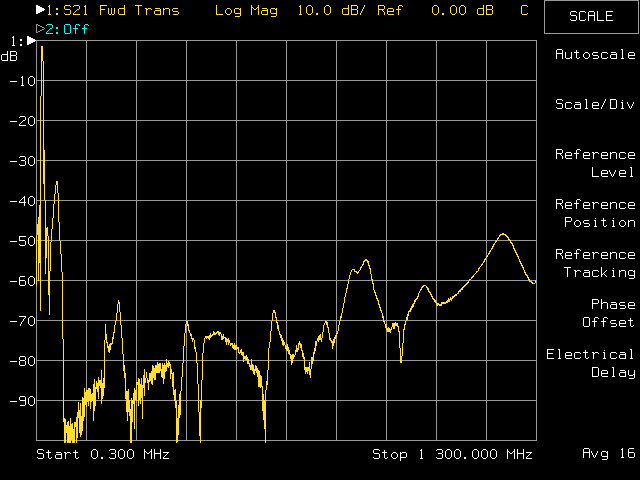Click the channel 2 inactive triangle marker
The image size is (640, 480).
[40, 29]
